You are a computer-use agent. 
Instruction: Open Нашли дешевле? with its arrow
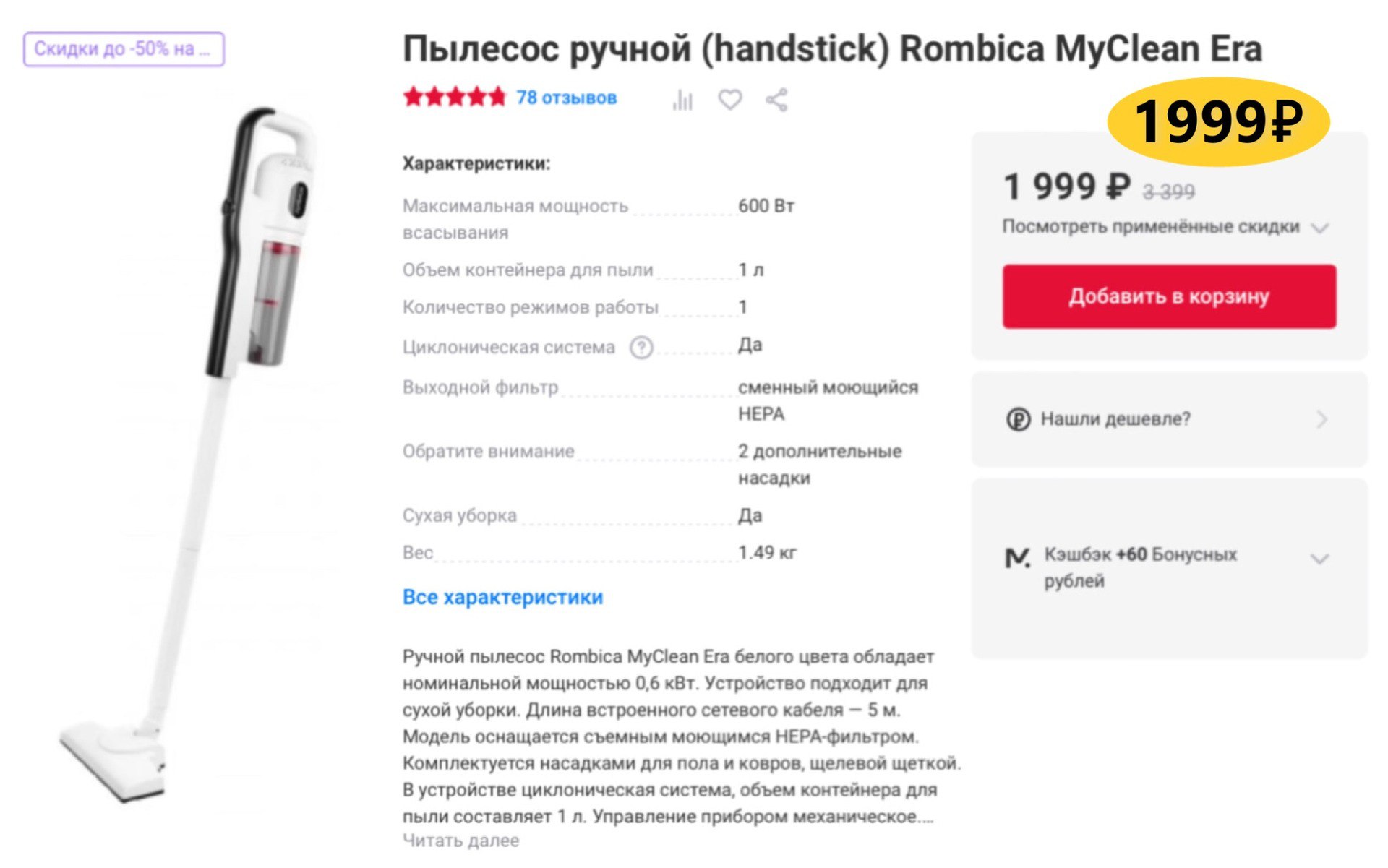[x=1321, y=419]
